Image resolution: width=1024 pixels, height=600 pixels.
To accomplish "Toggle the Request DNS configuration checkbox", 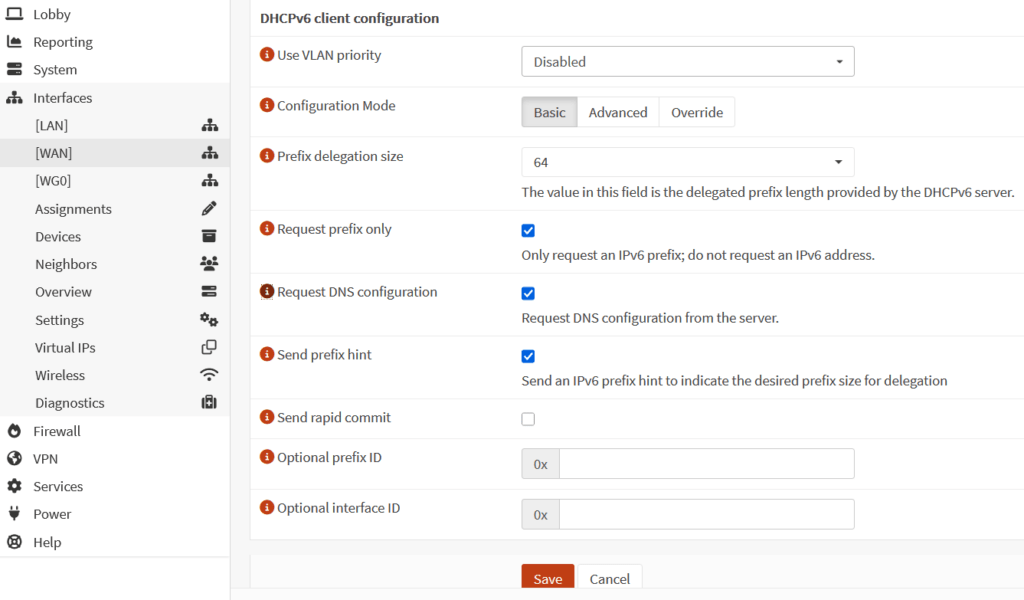I will click(528, 294).
